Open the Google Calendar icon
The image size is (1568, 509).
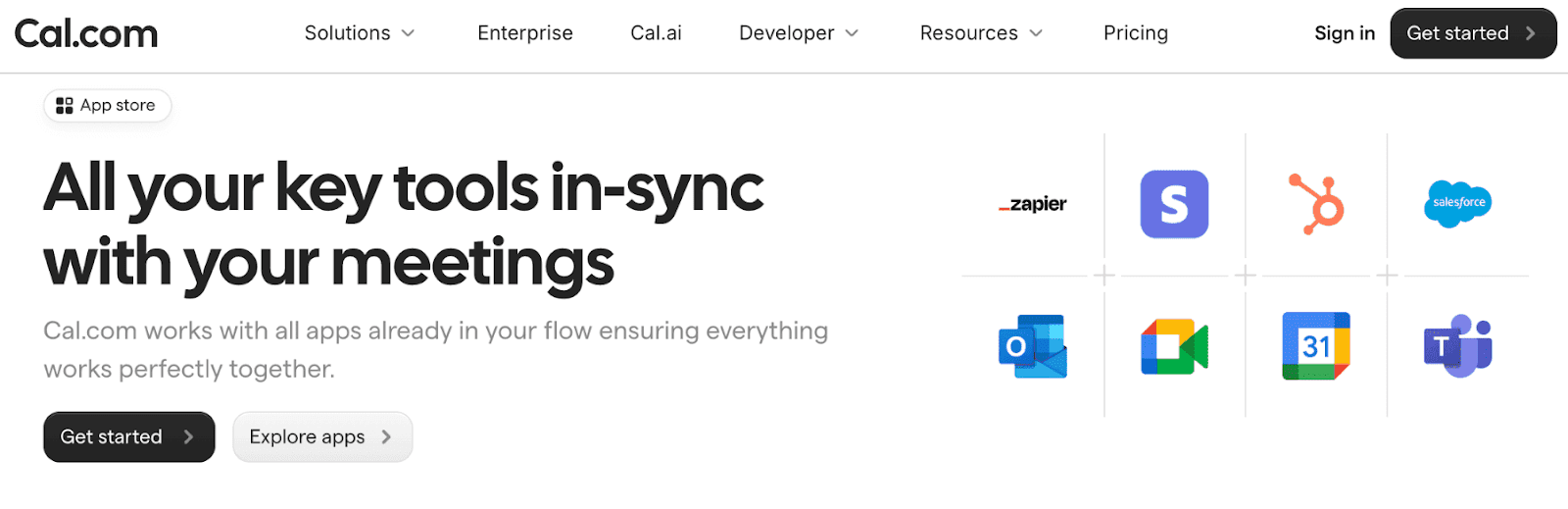[x=1316, y=346]
